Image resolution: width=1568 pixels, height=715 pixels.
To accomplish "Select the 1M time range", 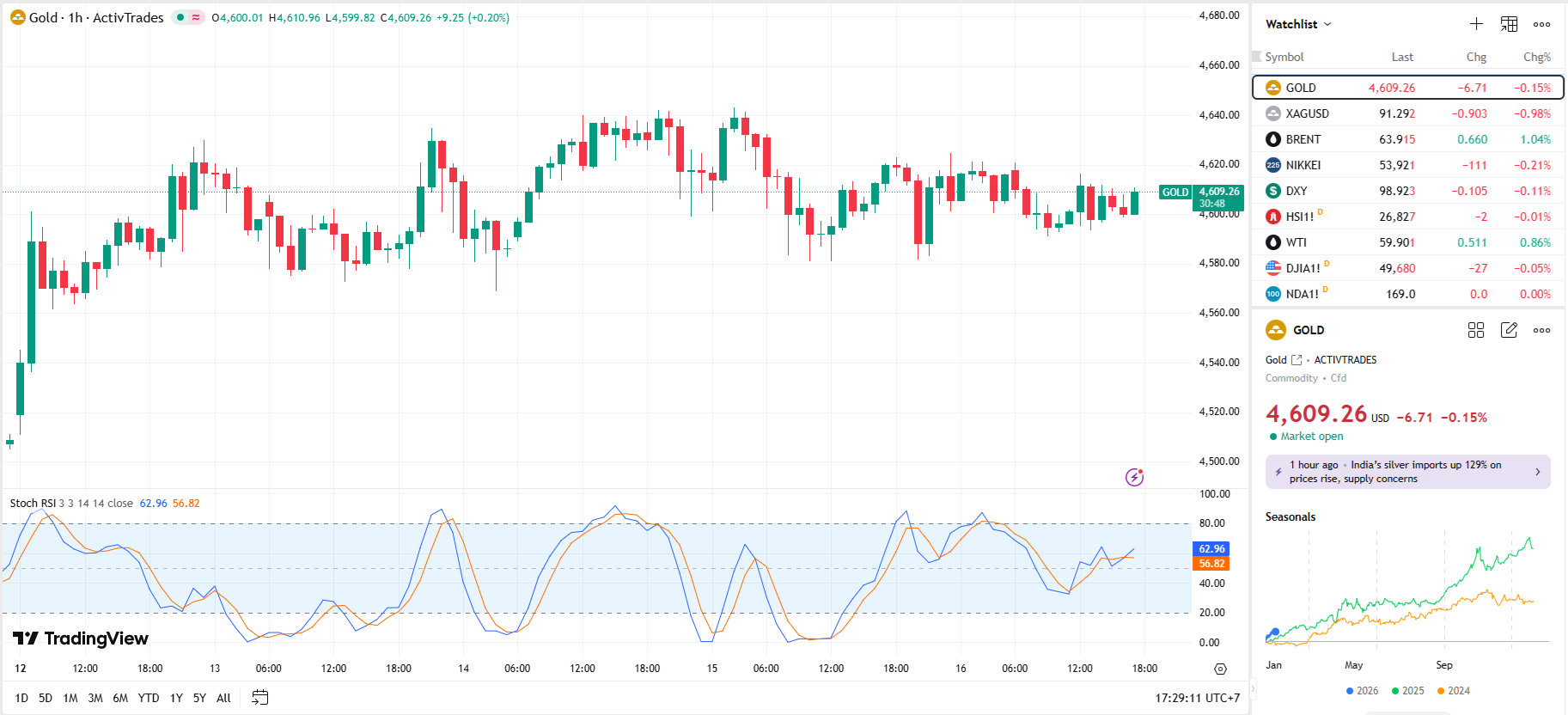I will 70,698.
